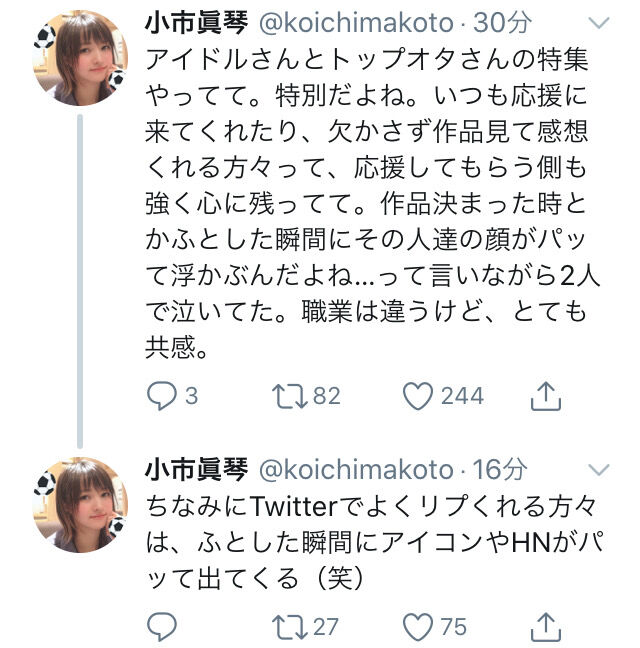Reply to the tweet posted 16分 ago
The height and width of the screenshot is (648, 640).
point(162,626)
